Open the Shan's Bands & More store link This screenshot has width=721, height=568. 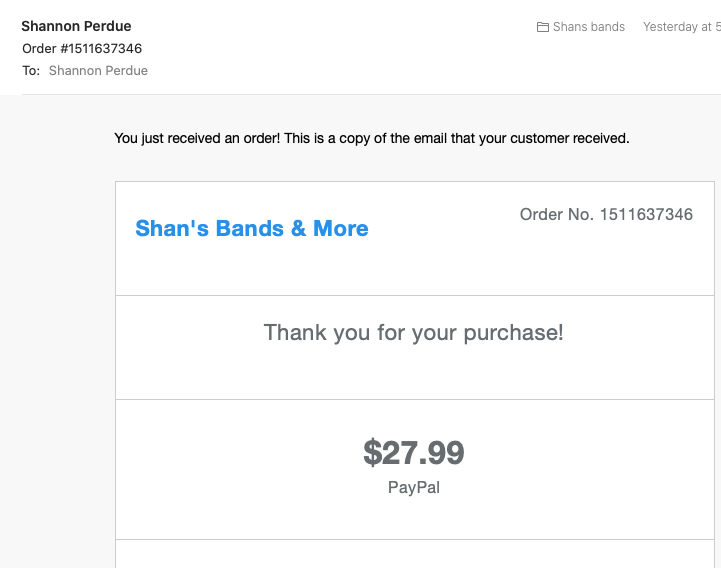[x=251, y=228]
